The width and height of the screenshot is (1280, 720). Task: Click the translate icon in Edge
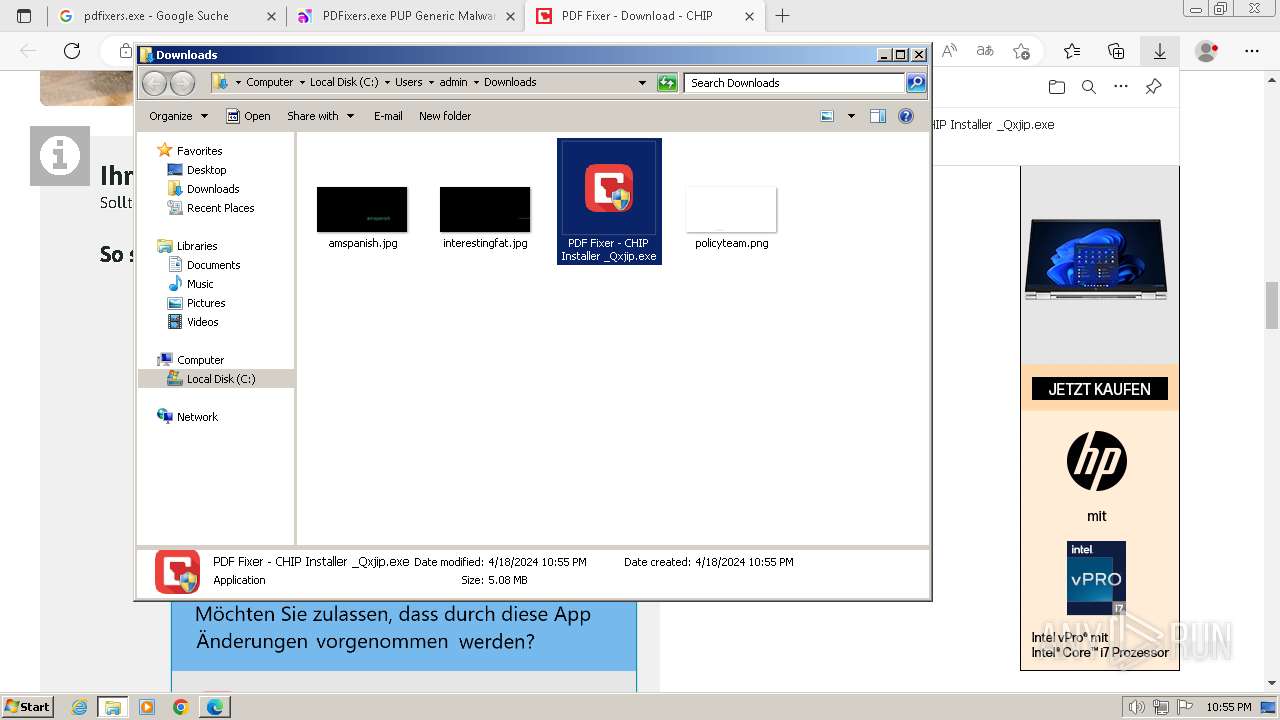pos(985,51)
